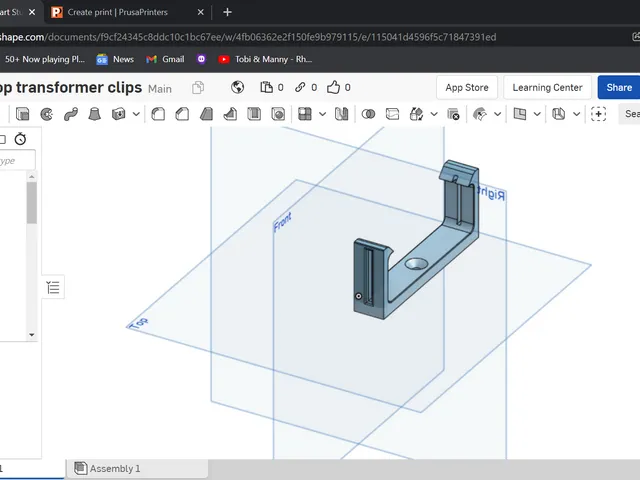Image resolution: width=640 pixels, height=480 pixels.
Task: Select the Delete part tool
Action: [453, 114]
